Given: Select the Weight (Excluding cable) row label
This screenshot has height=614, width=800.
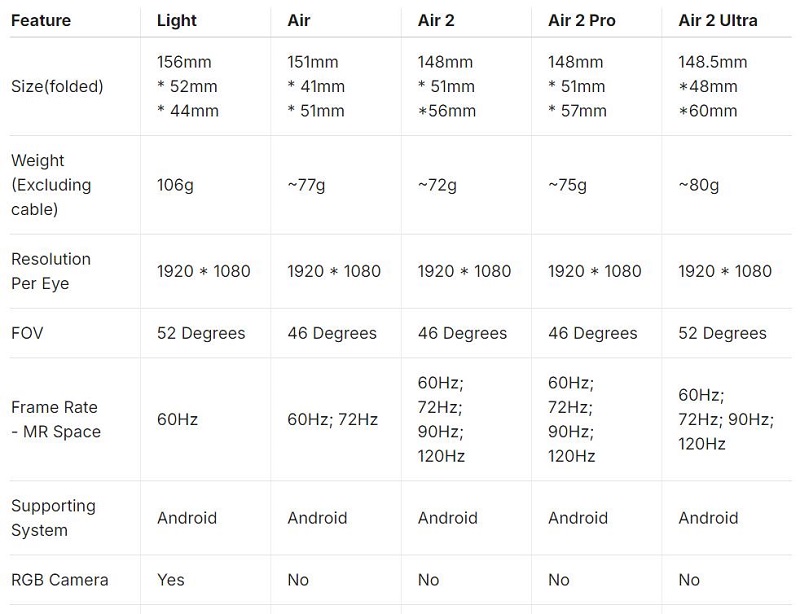Looking at the screenshot, I should pyautogui.click(x=51, y=185).
